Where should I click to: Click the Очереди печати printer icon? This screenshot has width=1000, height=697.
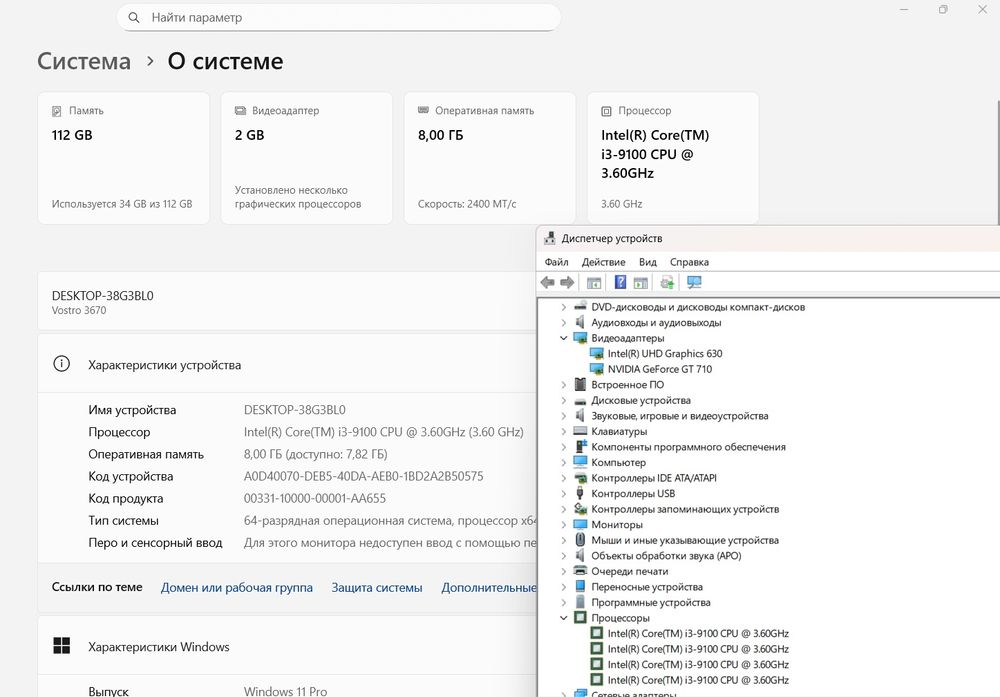point(580,571)
